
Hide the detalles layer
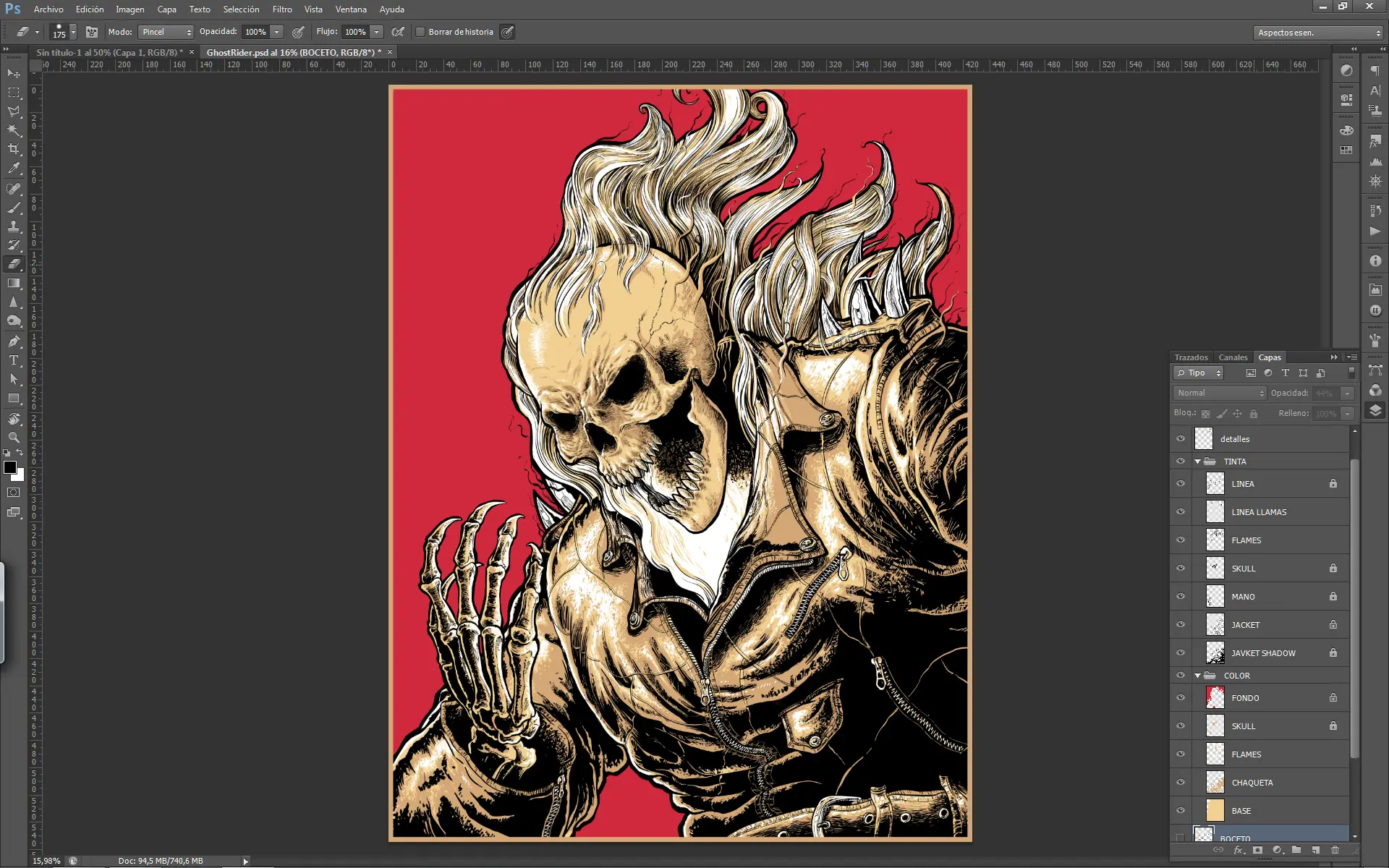pos(1181,439)
